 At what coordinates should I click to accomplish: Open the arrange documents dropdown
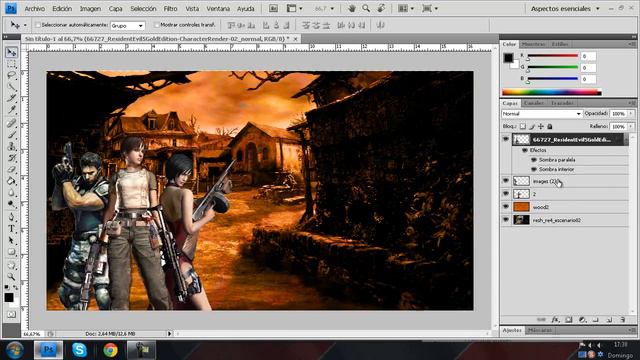407,8
